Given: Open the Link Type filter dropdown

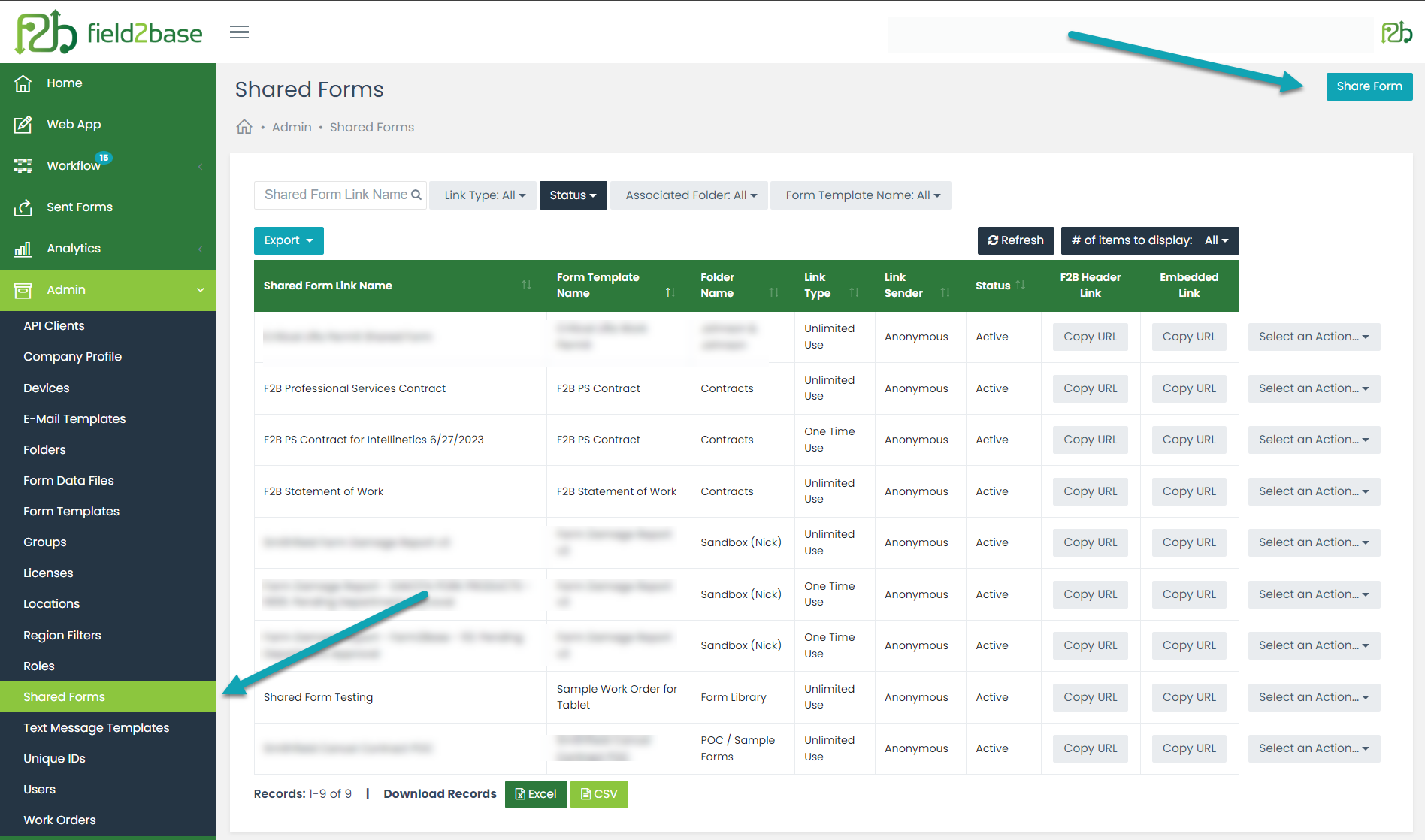Looking at the screenshot, I should (483, 195).
